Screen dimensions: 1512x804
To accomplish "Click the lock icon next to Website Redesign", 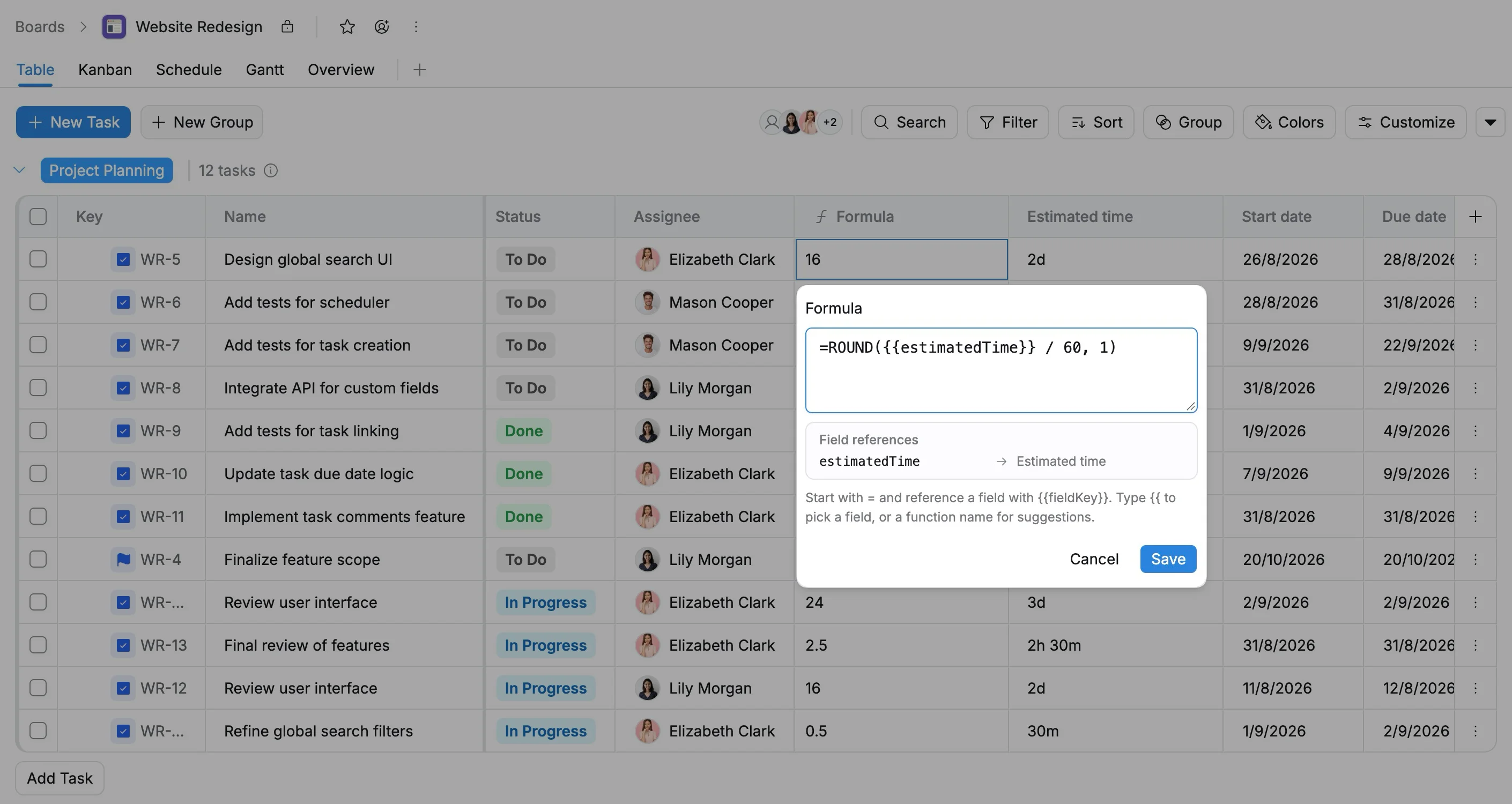I will [287, 26].
